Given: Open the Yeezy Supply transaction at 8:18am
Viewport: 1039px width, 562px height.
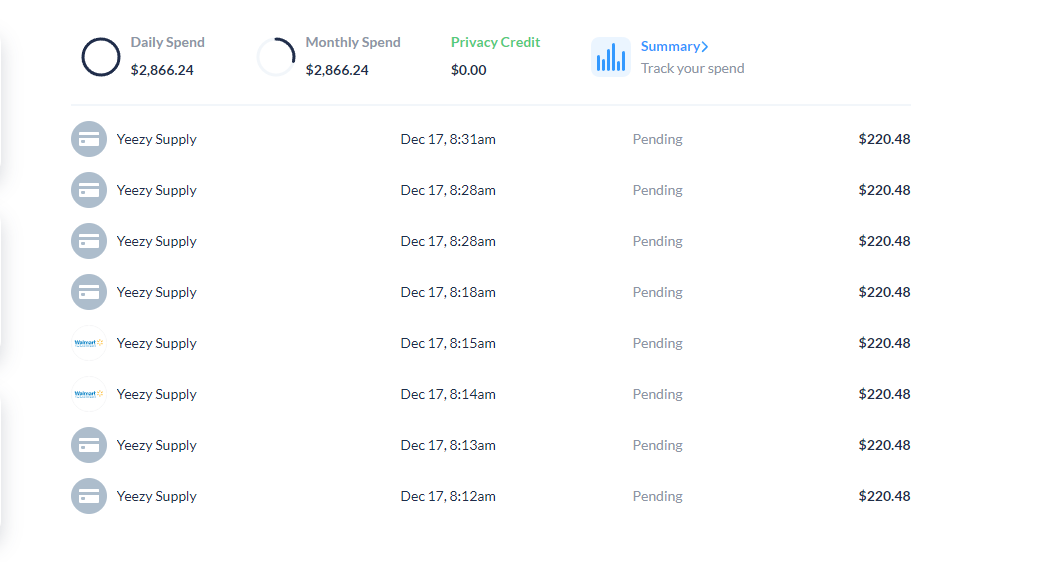Looking at the screenshot, I should point(490,292).
